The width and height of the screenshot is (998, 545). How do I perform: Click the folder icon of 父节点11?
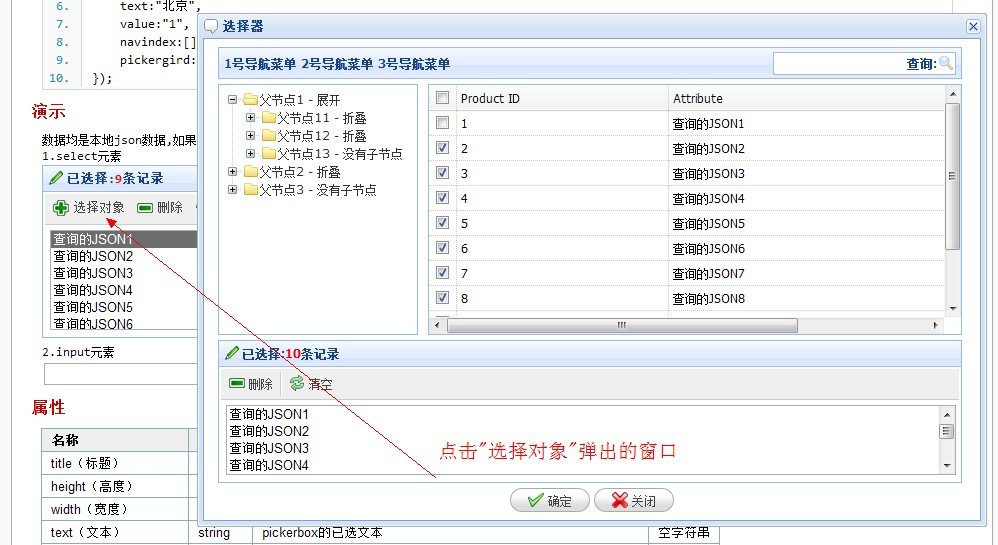268,118
